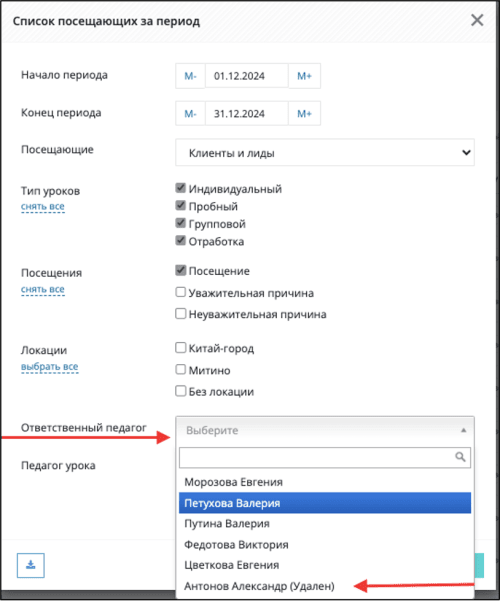Open the Клиенты и лиды dropdown

pyautogui.click(x=325, y=153)
